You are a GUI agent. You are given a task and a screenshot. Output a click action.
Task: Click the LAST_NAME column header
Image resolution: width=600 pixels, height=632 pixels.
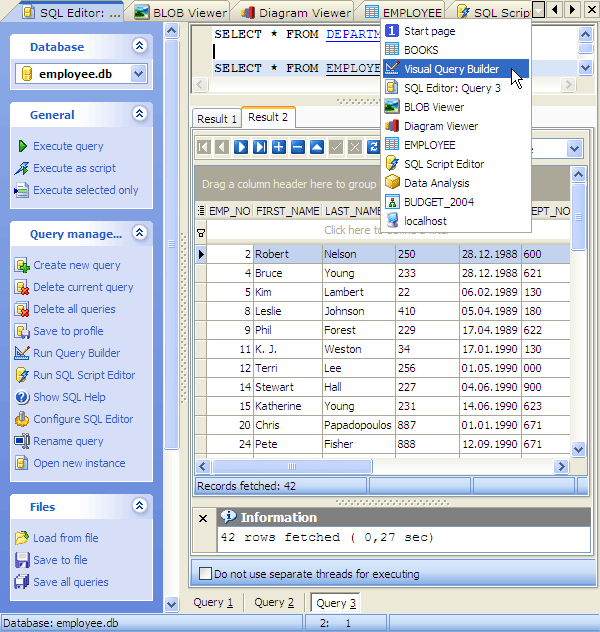click(x=353, y=211)
